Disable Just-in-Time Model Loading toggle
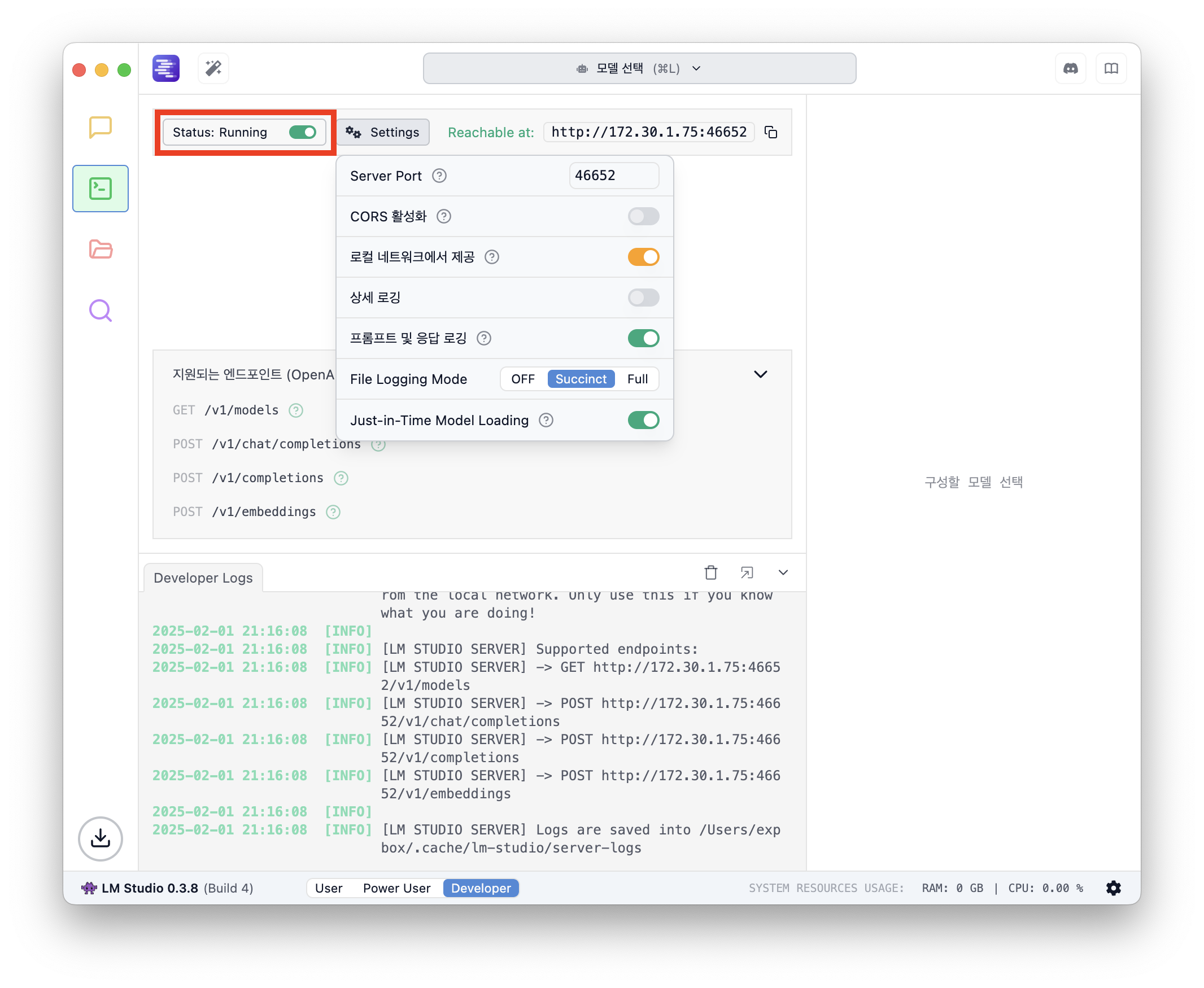 pos(643,420)
